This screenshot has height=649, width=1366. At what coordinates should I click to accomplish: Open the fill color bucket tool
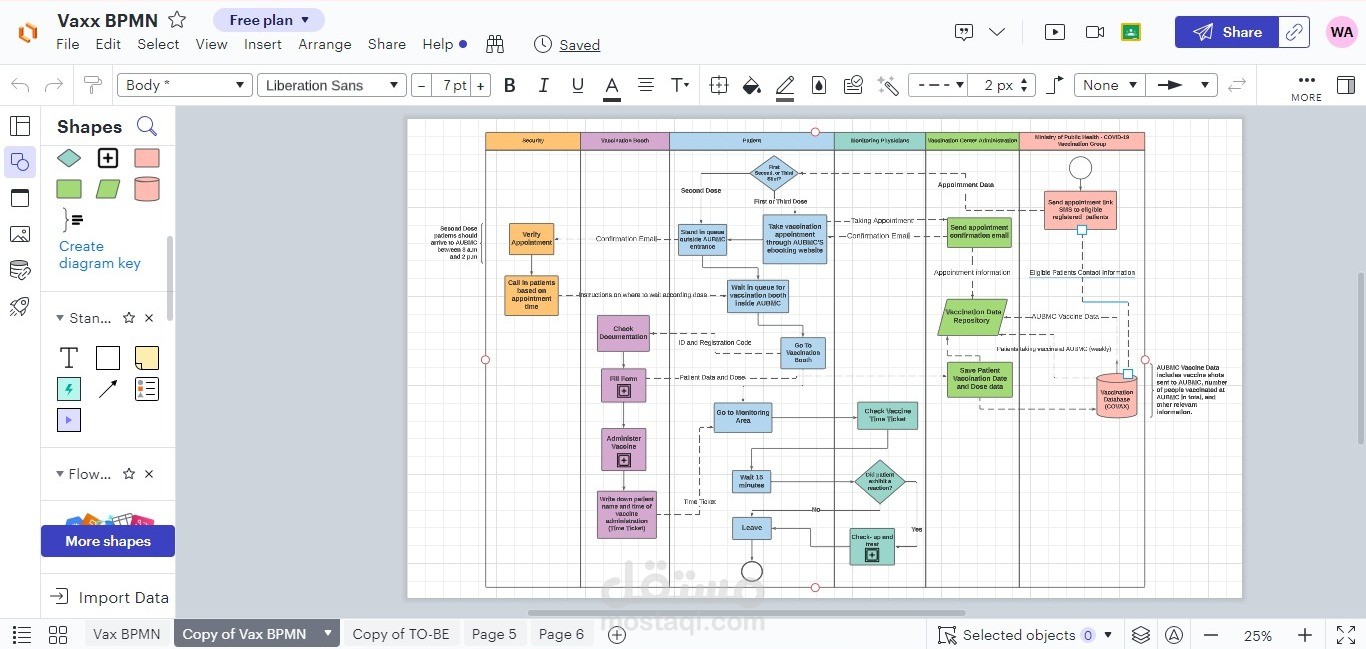pos(751,85)
